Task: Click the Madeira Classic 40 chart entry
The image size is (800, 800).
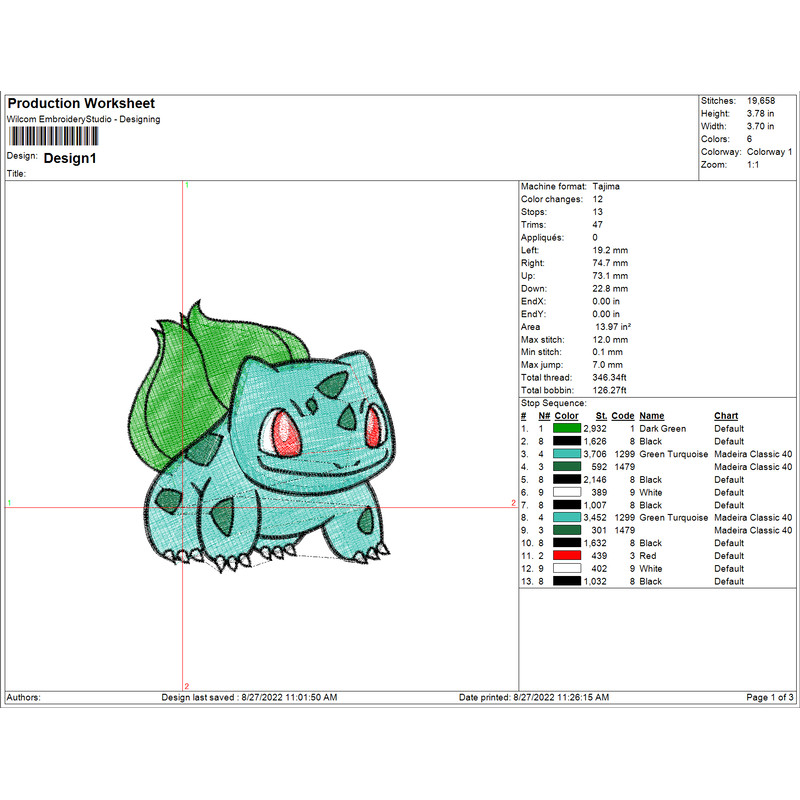Action: 753,453
